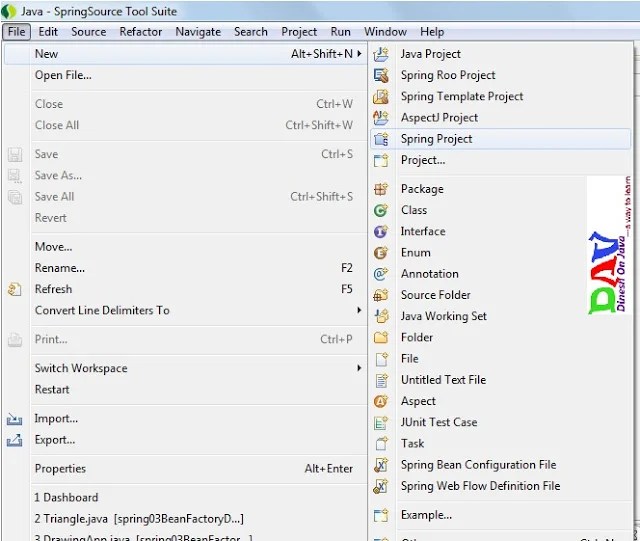Screen dimensions: 640x541
Task: Click the JUnit Test Case icon
Action: coord(381,423)
